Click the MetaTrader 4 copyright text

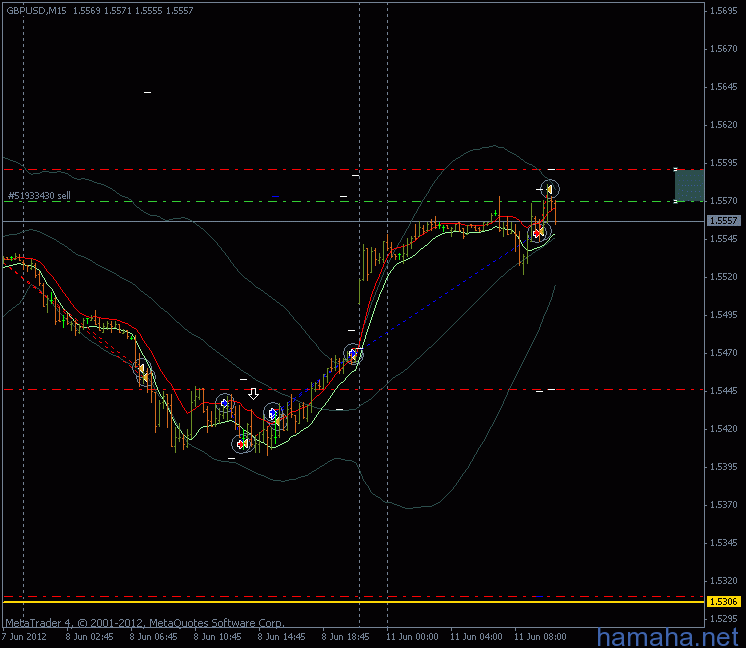tap(145, 623)
